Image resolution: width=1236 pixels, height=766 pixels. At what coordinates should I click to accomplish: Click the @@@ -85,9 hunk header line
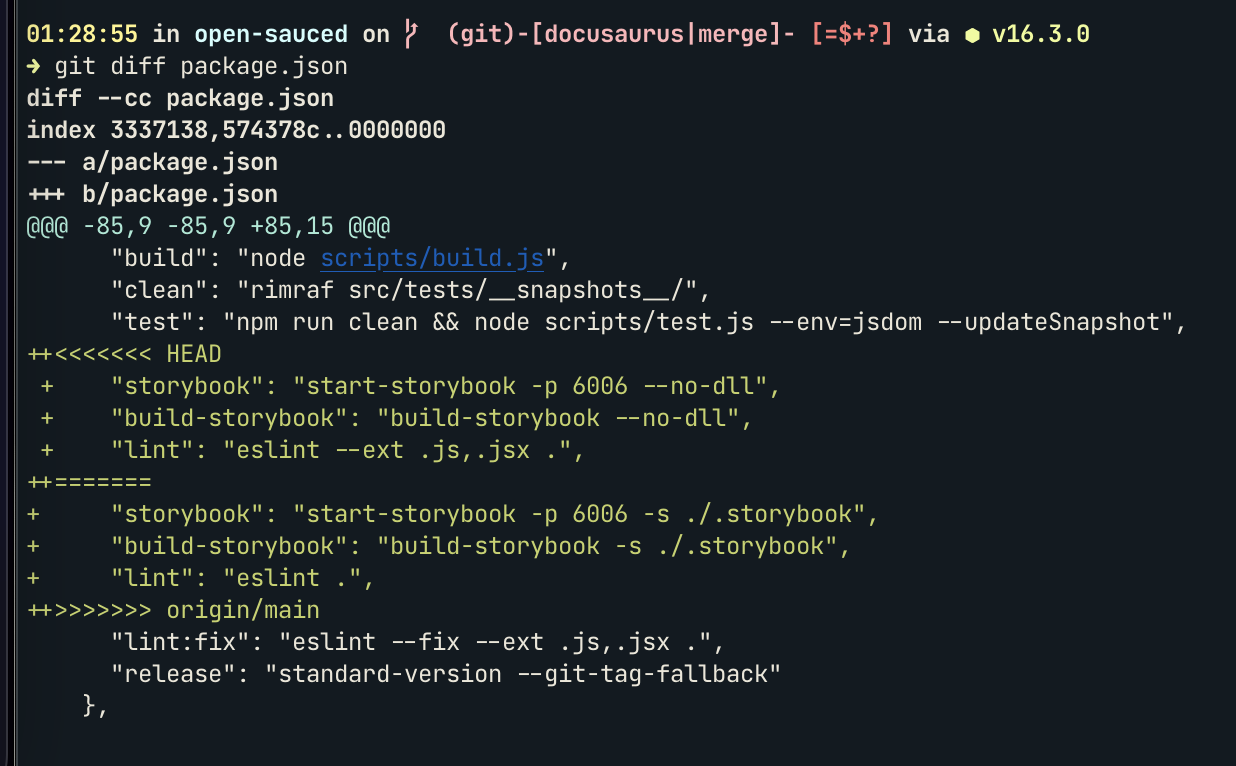pos(208,227)
